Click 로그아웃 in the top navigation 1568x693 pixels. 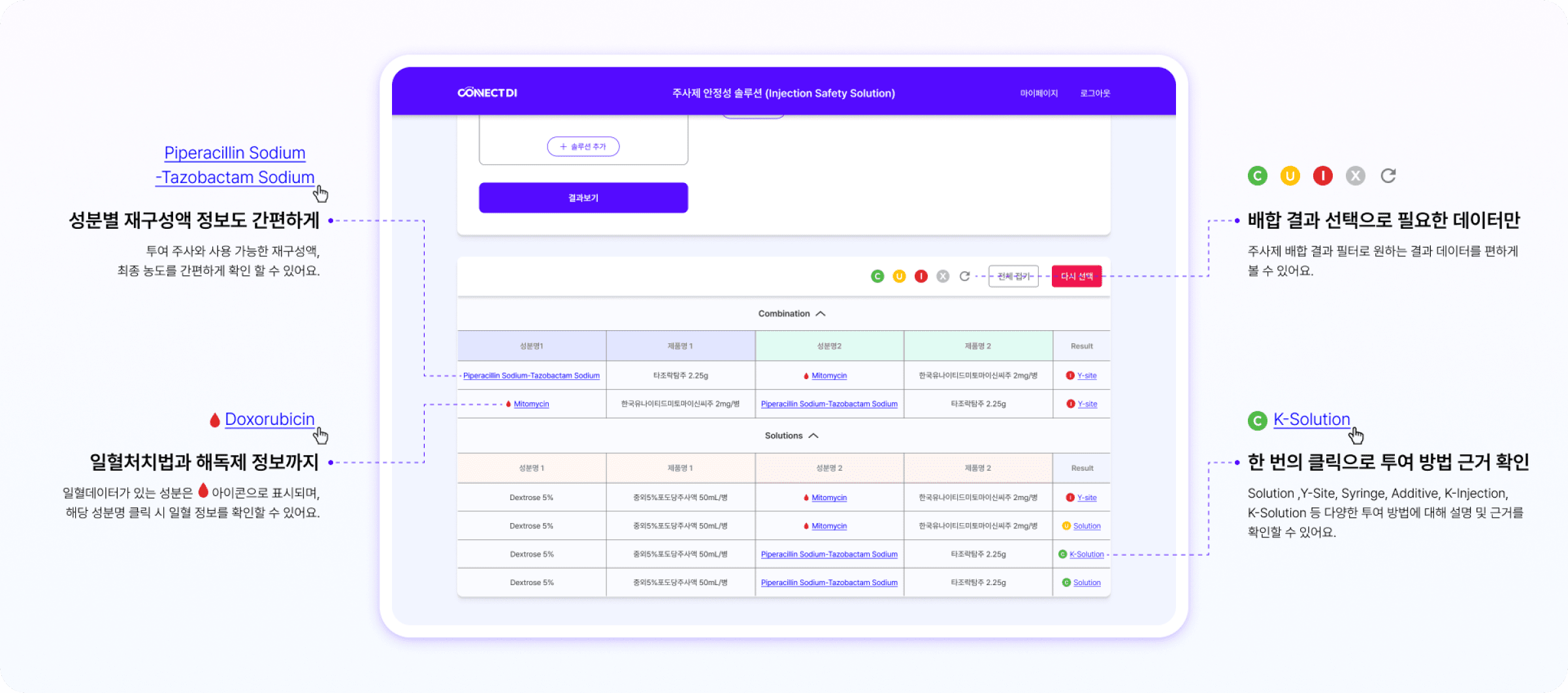tap(1095, 93)
